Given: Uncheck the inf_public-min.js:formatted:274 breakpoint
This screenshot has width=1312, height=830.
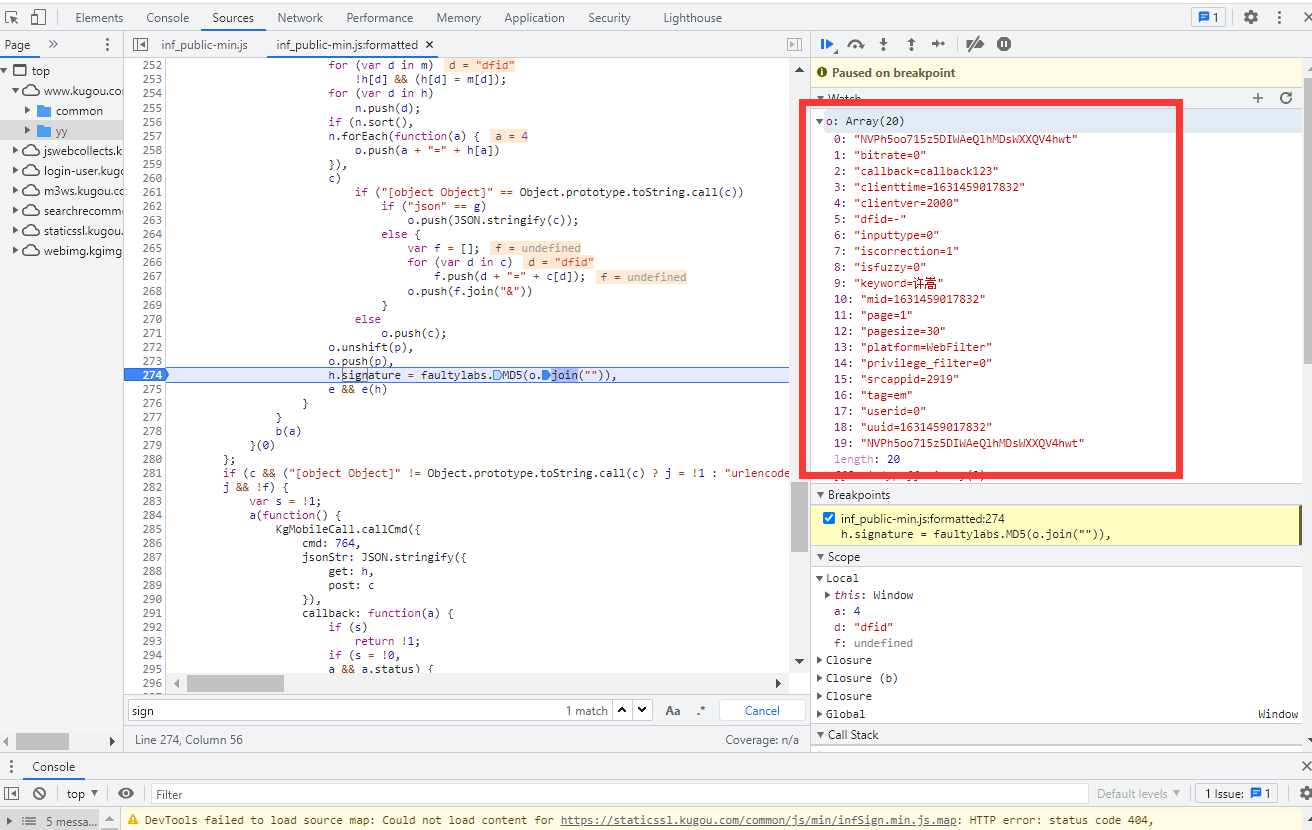Looking at the screenshot, I should pyautogui.click(x=828, y=518).
